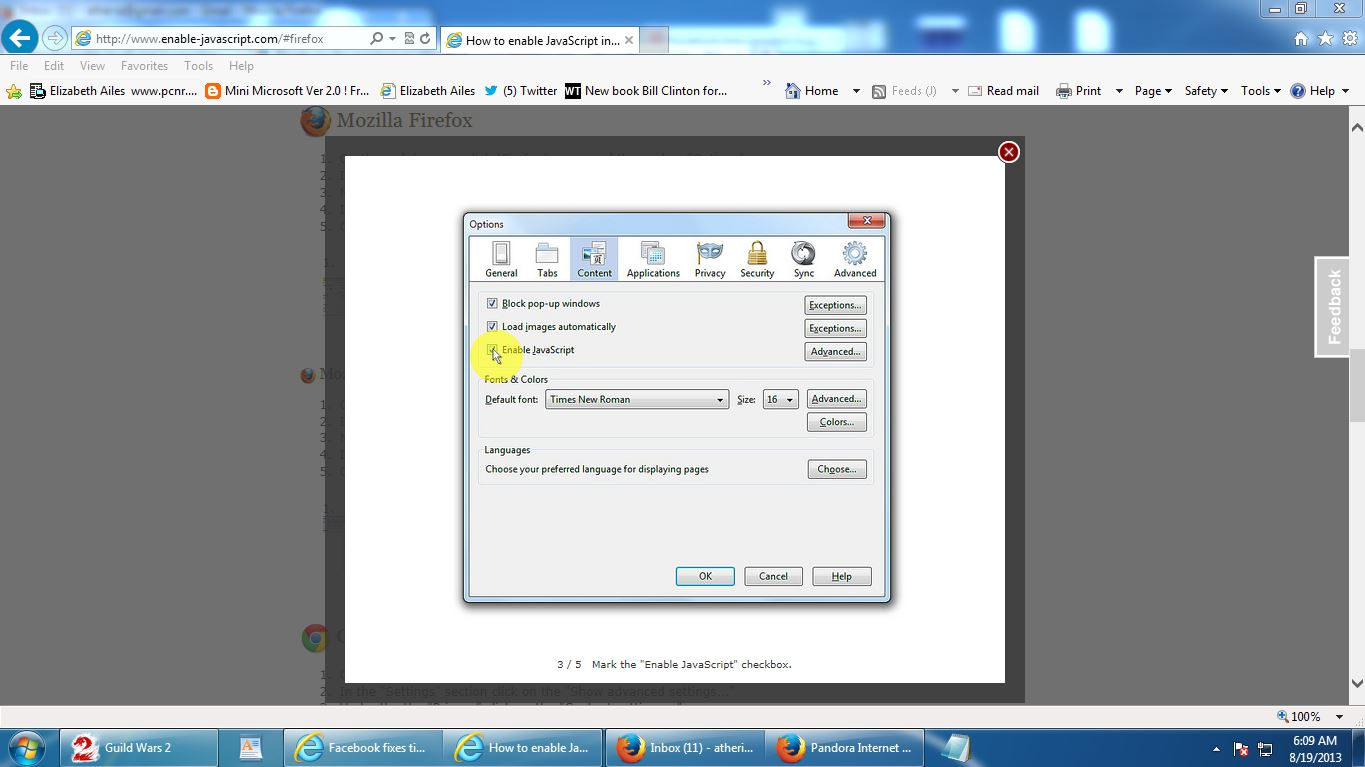Click the search magnifier in address bar
1365x767 pixels.
pos(376,39)
